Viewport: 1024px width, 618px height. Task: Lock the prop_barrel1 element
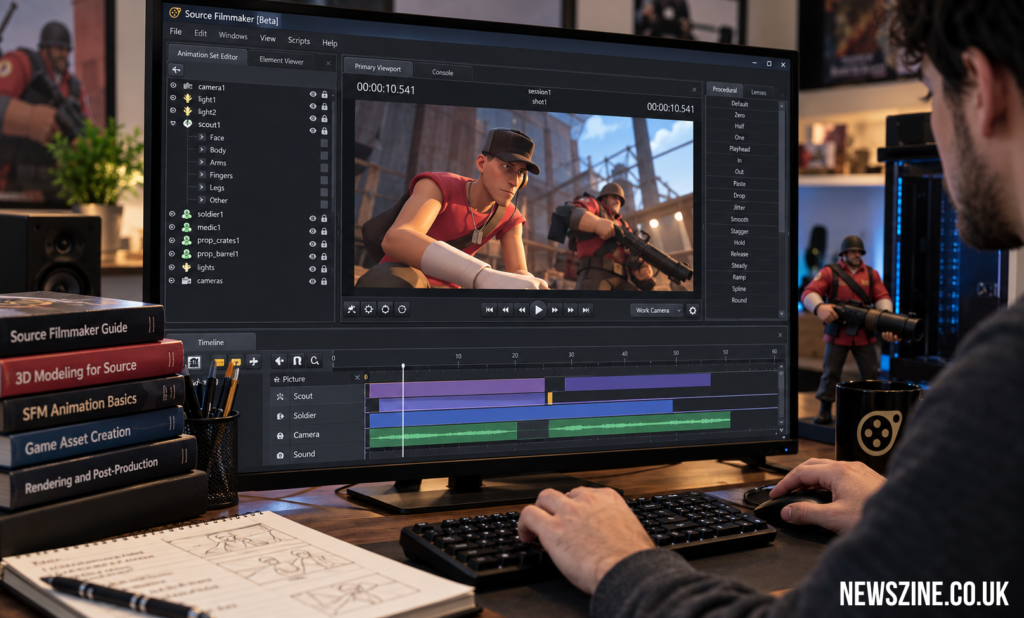(324, 256)
